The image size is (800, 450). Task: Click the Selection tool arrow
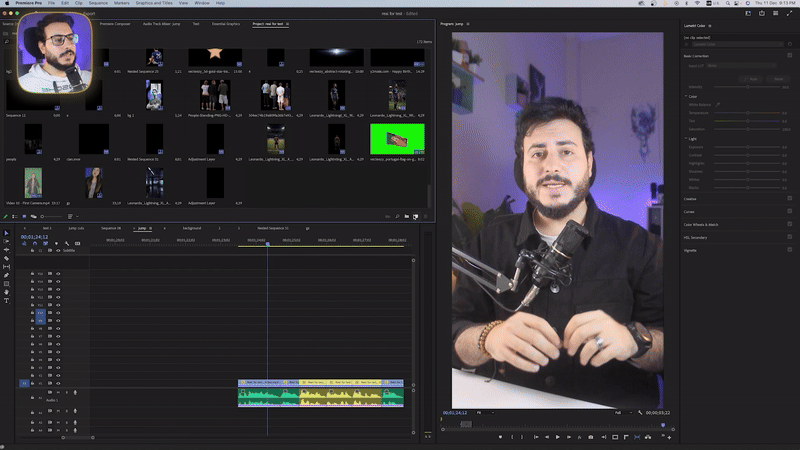(6, 233)
